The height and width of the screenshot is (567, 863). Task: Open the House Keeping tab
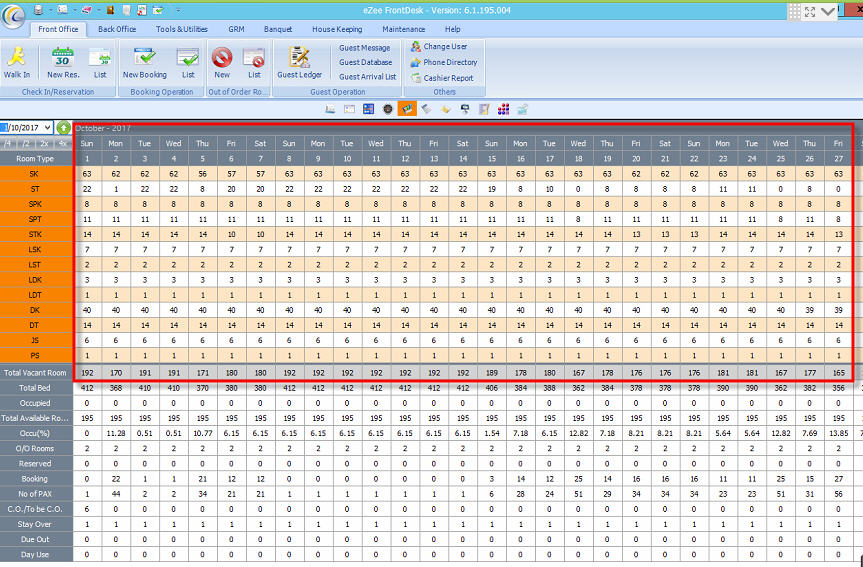point(337,29)
